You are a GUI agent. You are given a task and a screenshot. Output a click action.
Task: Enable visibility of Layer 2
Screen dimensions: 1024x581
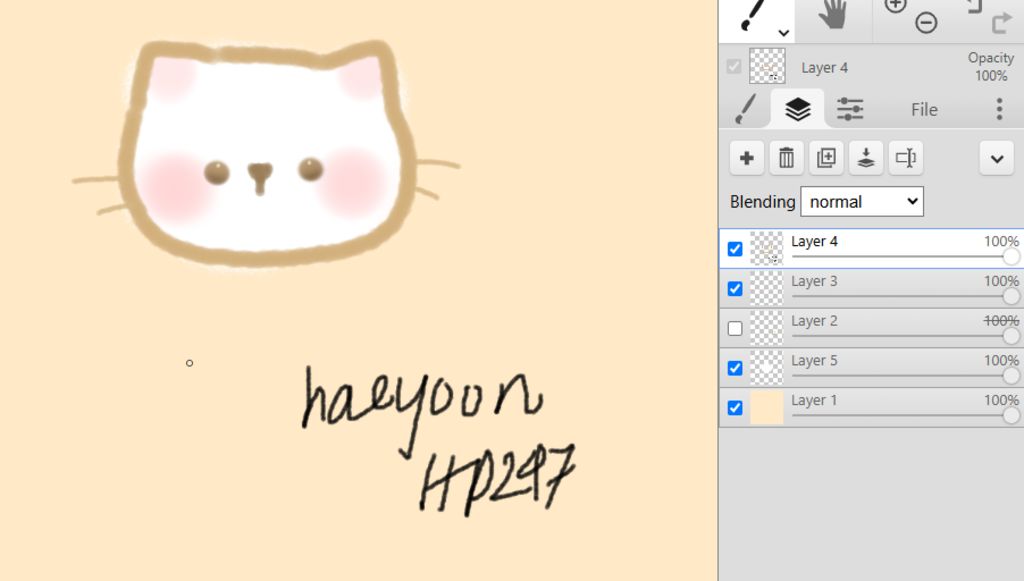735,328
